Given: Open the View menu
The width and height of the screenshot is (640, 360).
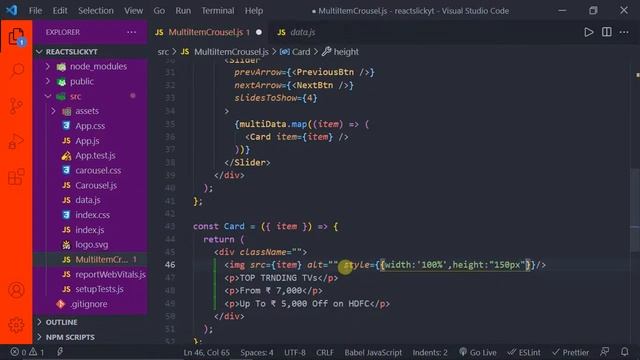Looking at the screenshot, I should pyautogui.click(x=133, y=11).
